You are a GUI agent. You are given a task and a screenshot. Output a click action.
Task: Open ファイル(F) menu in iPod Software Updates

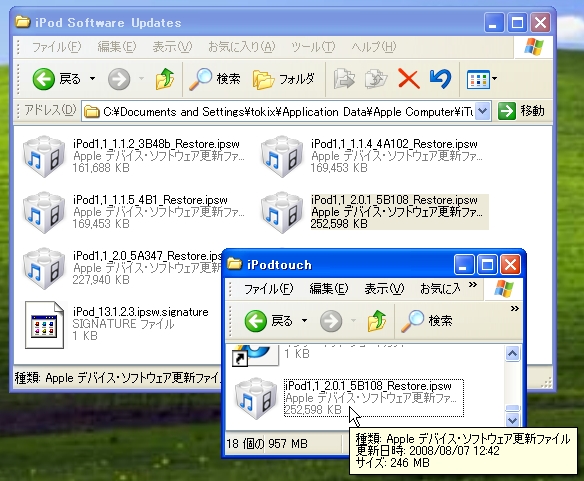(x=56, y=47)
